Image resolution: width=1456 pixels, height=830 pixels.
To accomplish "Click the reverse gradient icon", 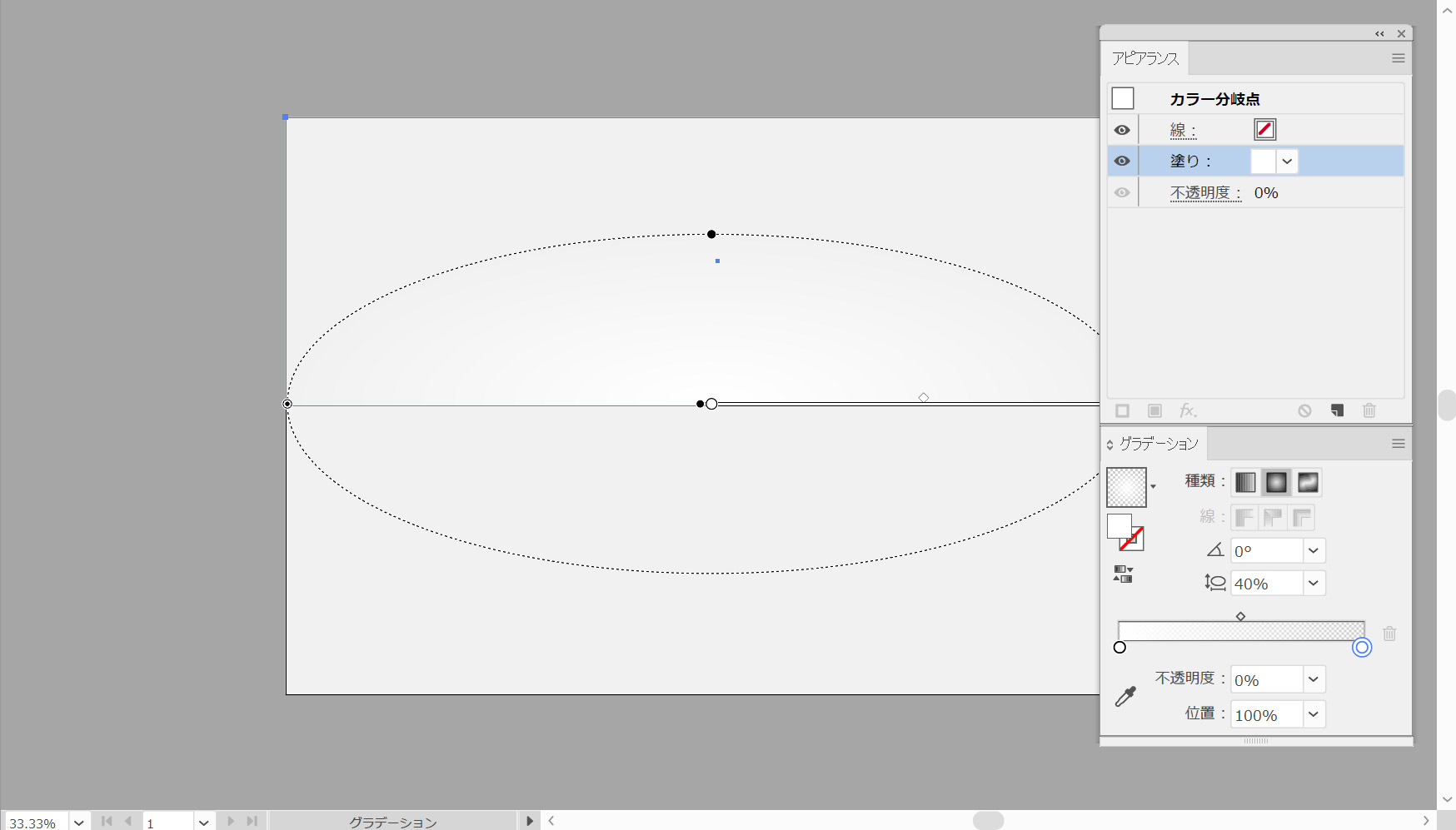I will [1123, 574].
